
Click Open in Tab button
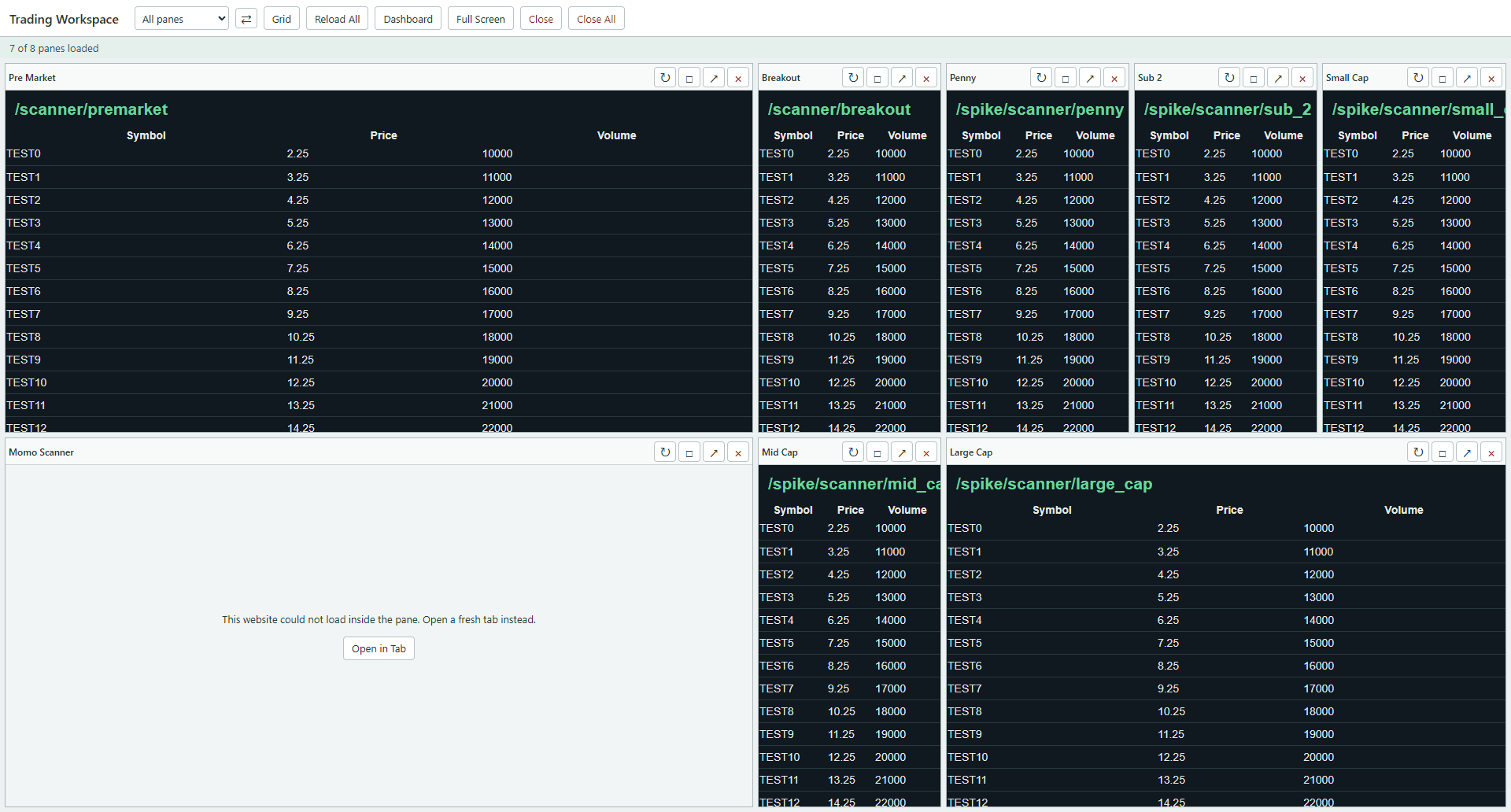coord(379,648)
